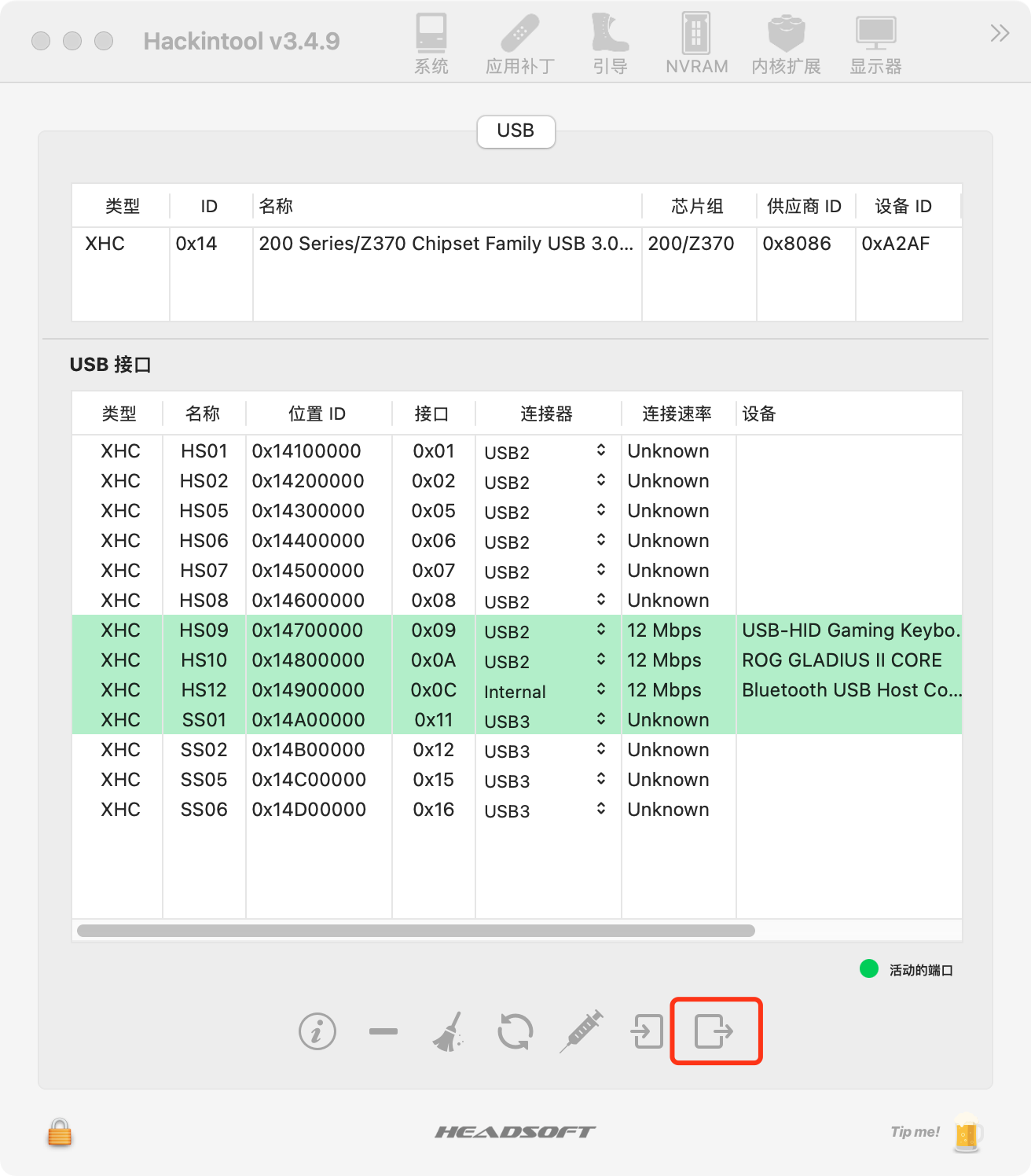1031x1176 pixels.
Task: Open the 引导 boot toolbar section
Action: point(610,44)
